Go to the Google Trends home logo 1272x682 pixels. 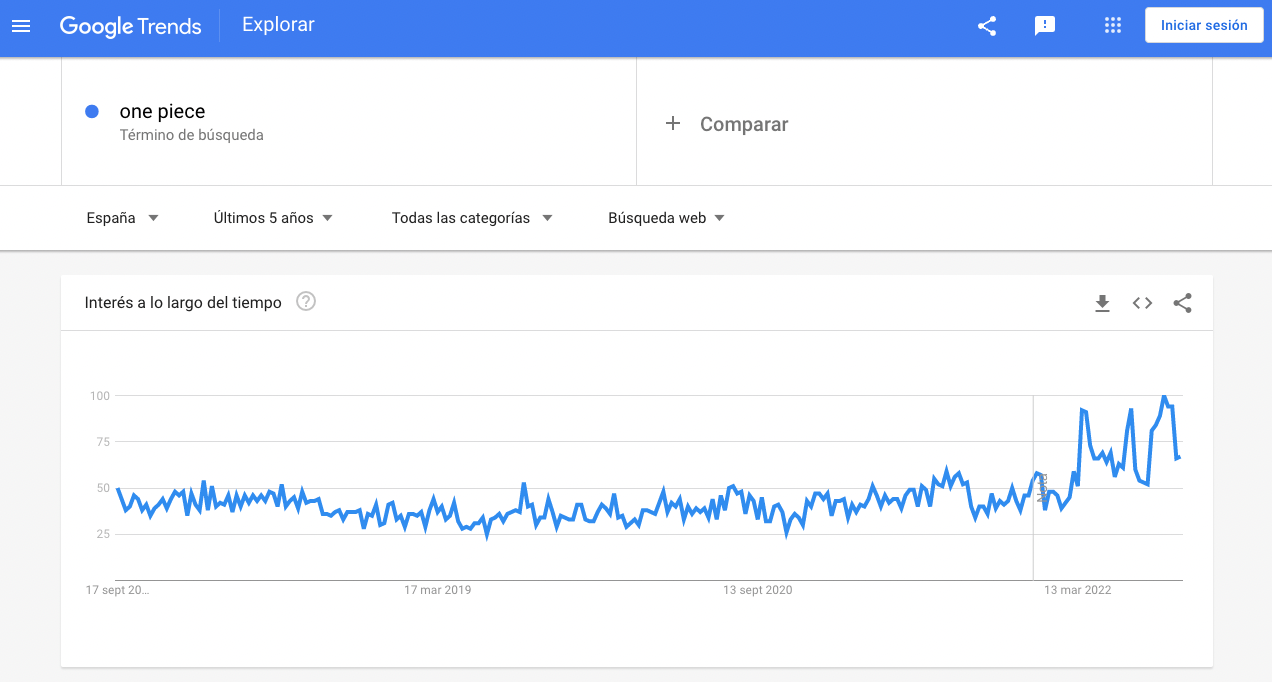130,26
